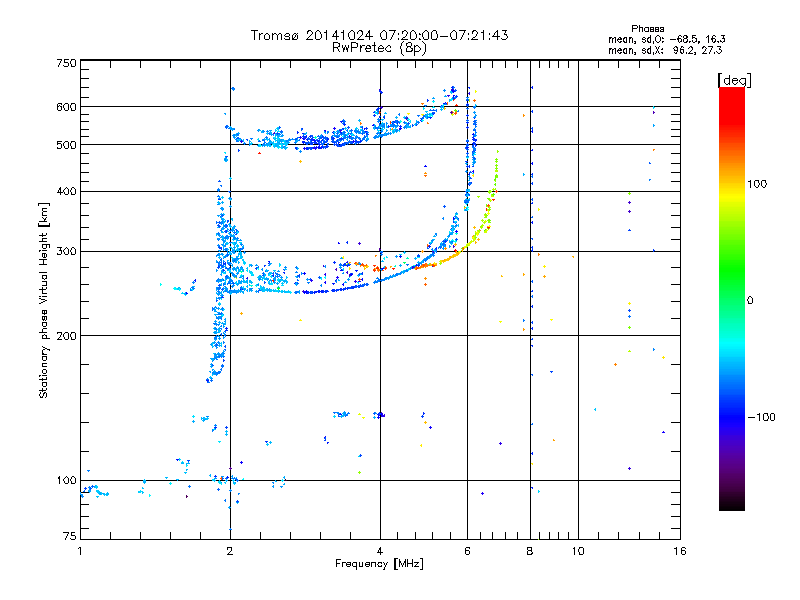Select the 'Frequency [MHz]' axis title
This screenshot has width=800, height=600.
379,564
